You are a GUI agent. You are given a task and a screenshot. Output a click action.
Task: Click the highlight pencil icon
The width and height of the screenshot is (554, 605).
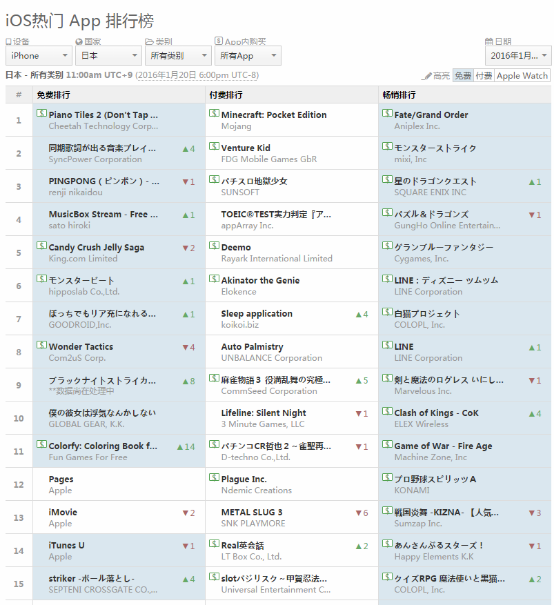(427, 76)
